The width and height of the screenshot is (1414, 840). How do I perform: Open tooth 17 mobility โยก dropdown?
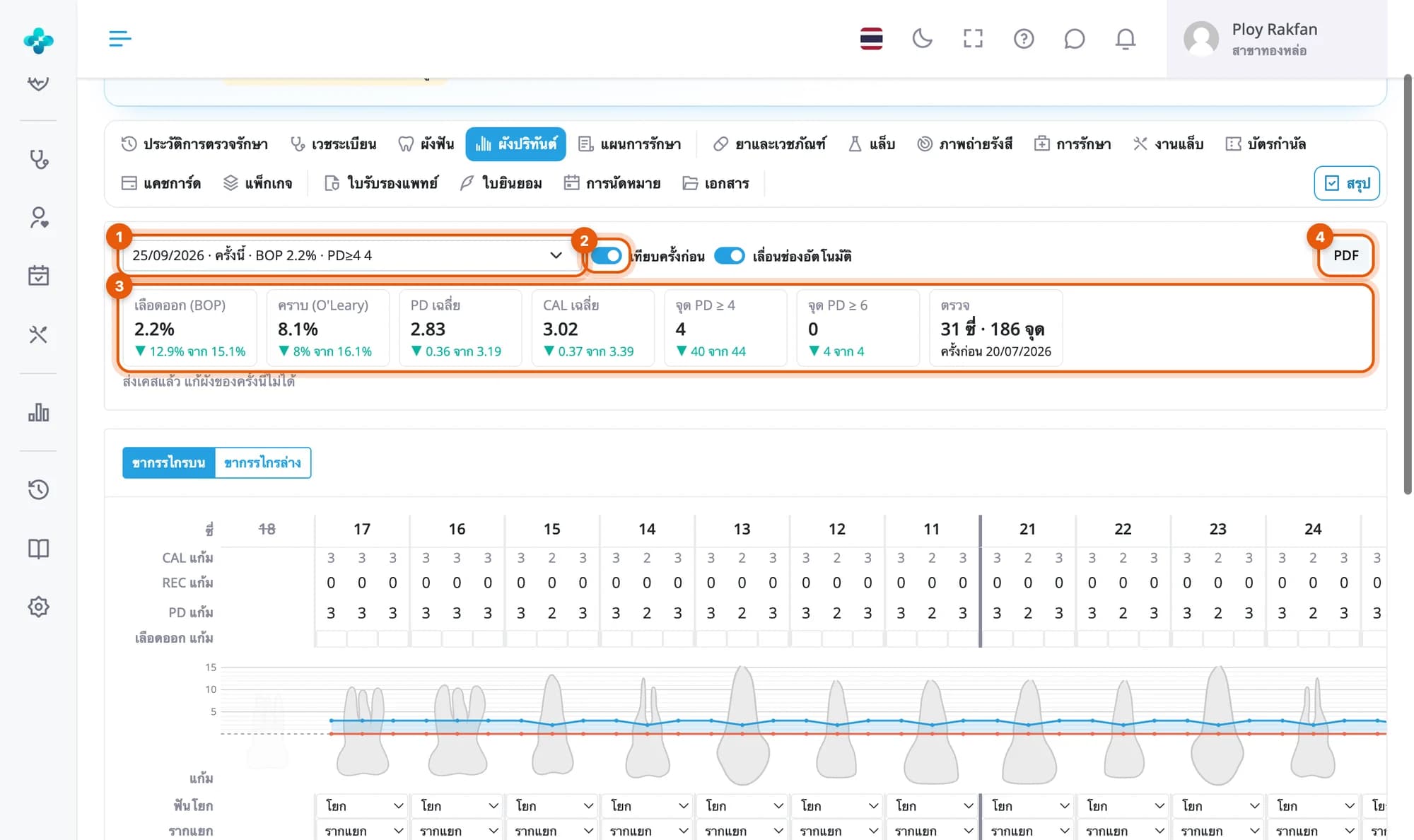[x=362, y=805]
